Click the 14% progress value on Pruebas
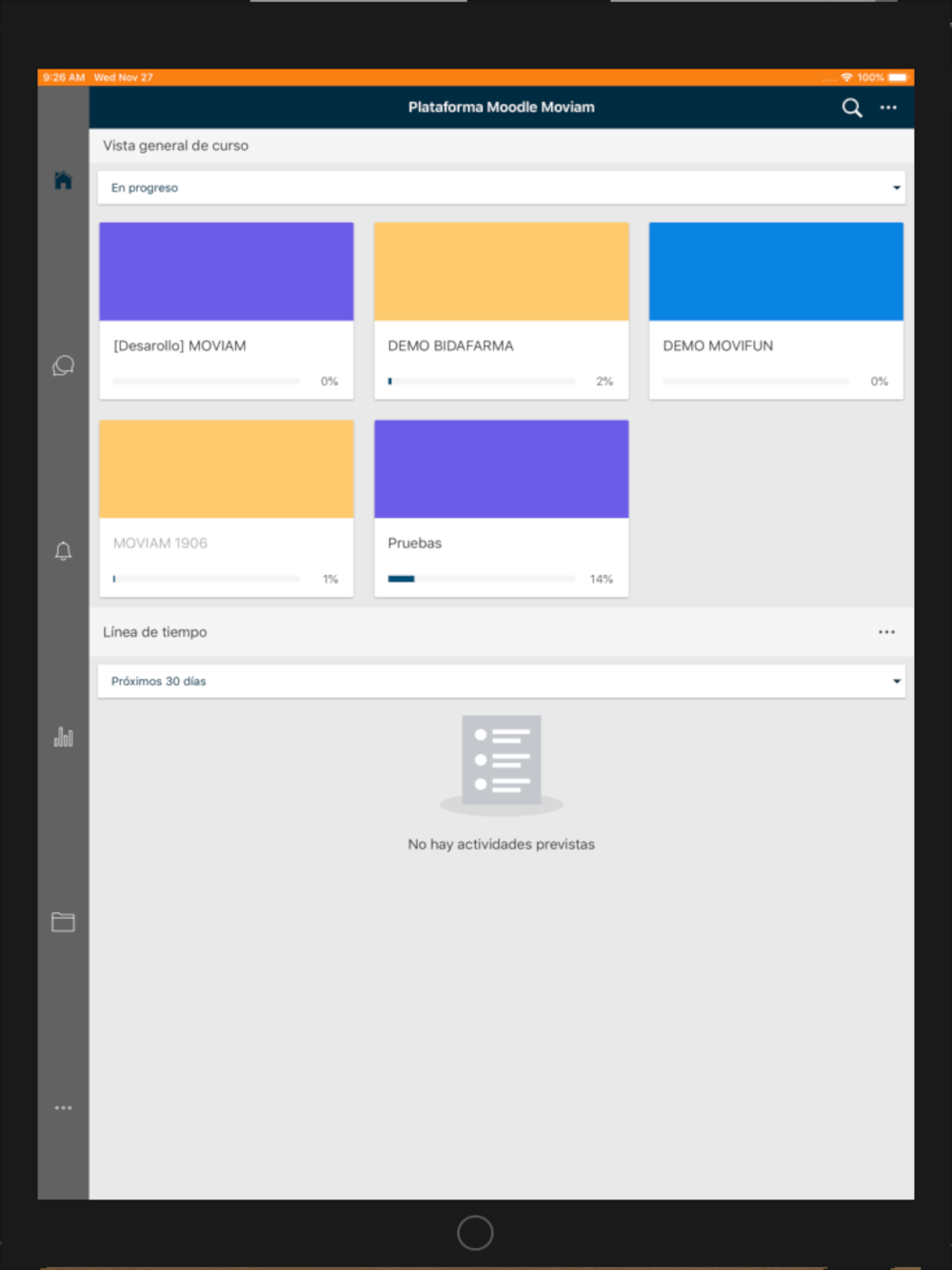 (x=602, y=579)
